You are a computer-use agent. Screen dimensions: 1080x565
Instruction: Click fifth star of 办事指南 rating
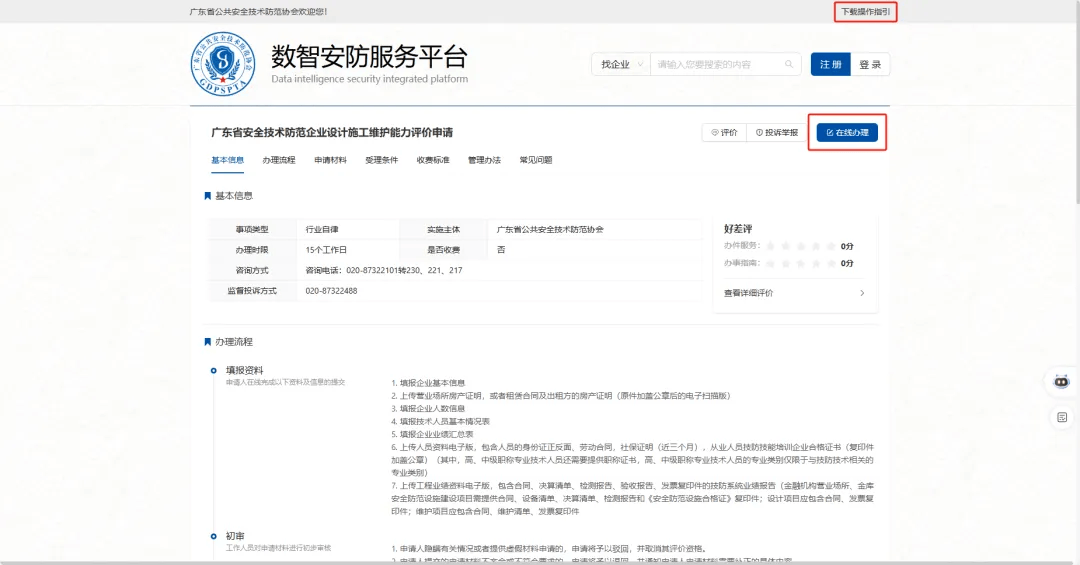pos(831,263)
